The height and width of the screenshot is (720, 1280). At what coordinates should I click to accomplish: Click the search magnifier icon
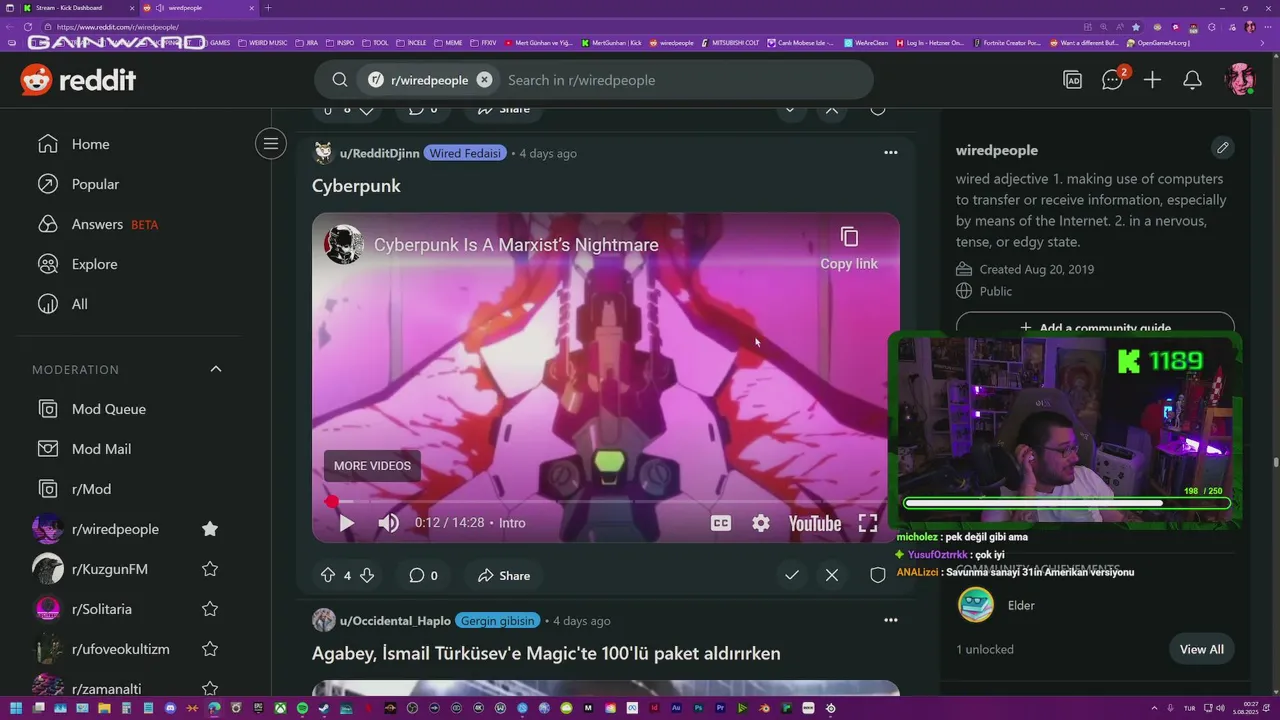point(340,80)
